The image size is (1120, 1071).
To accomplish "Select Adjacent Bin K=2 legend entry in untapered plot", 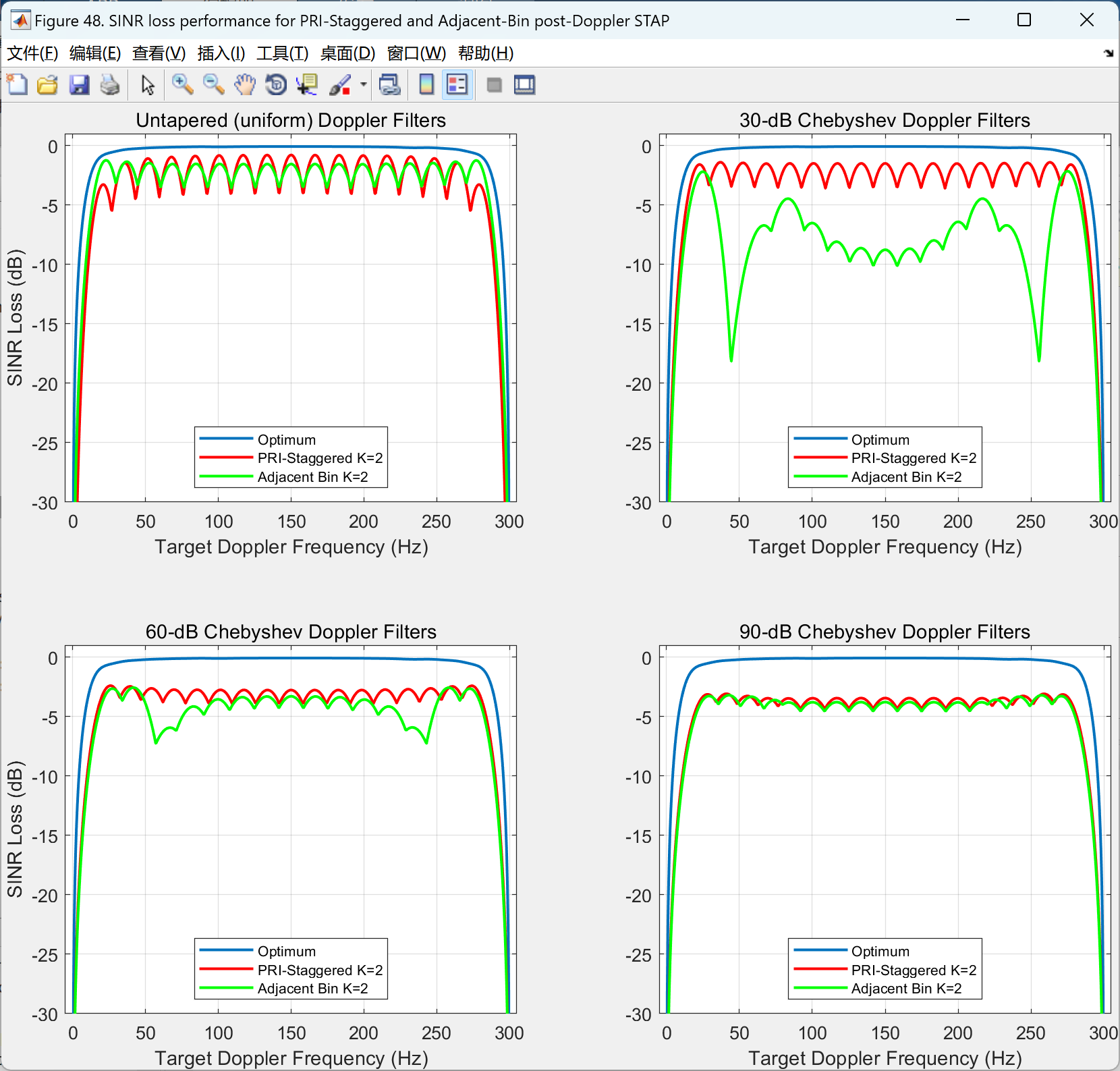I will point(312,477).
